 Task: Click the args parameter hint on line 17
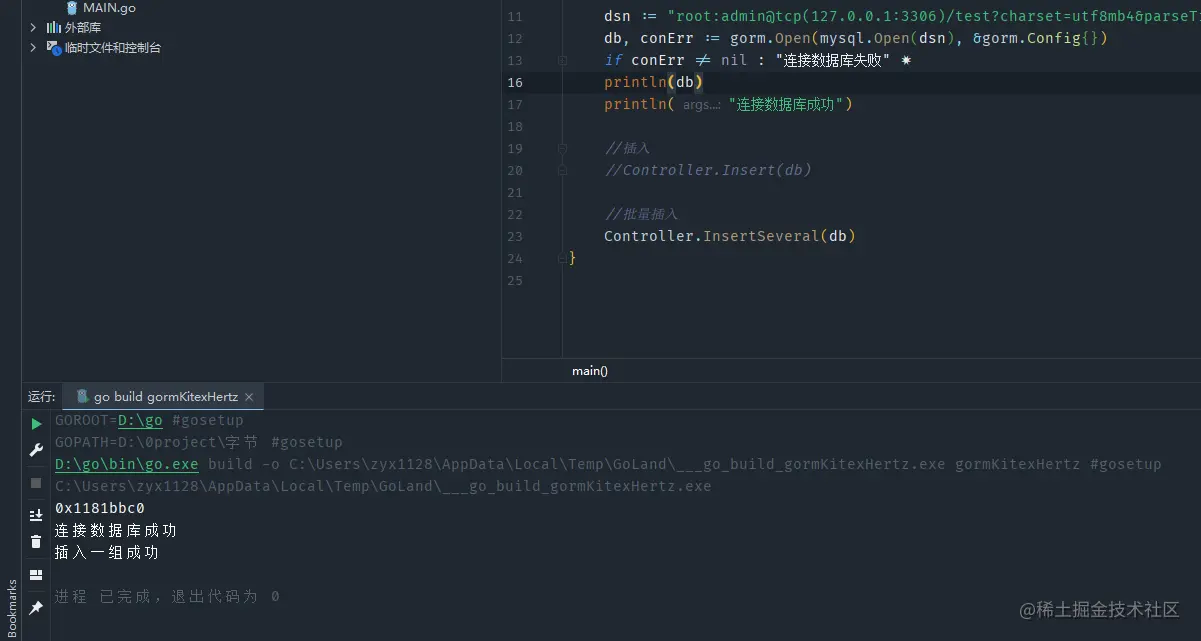pyautogui.click(x=702, y=104)
